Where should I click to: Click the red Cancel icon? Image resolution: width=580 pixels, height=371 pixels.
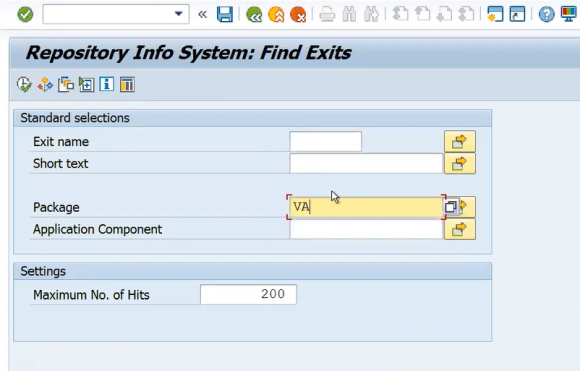pos(298,14)
